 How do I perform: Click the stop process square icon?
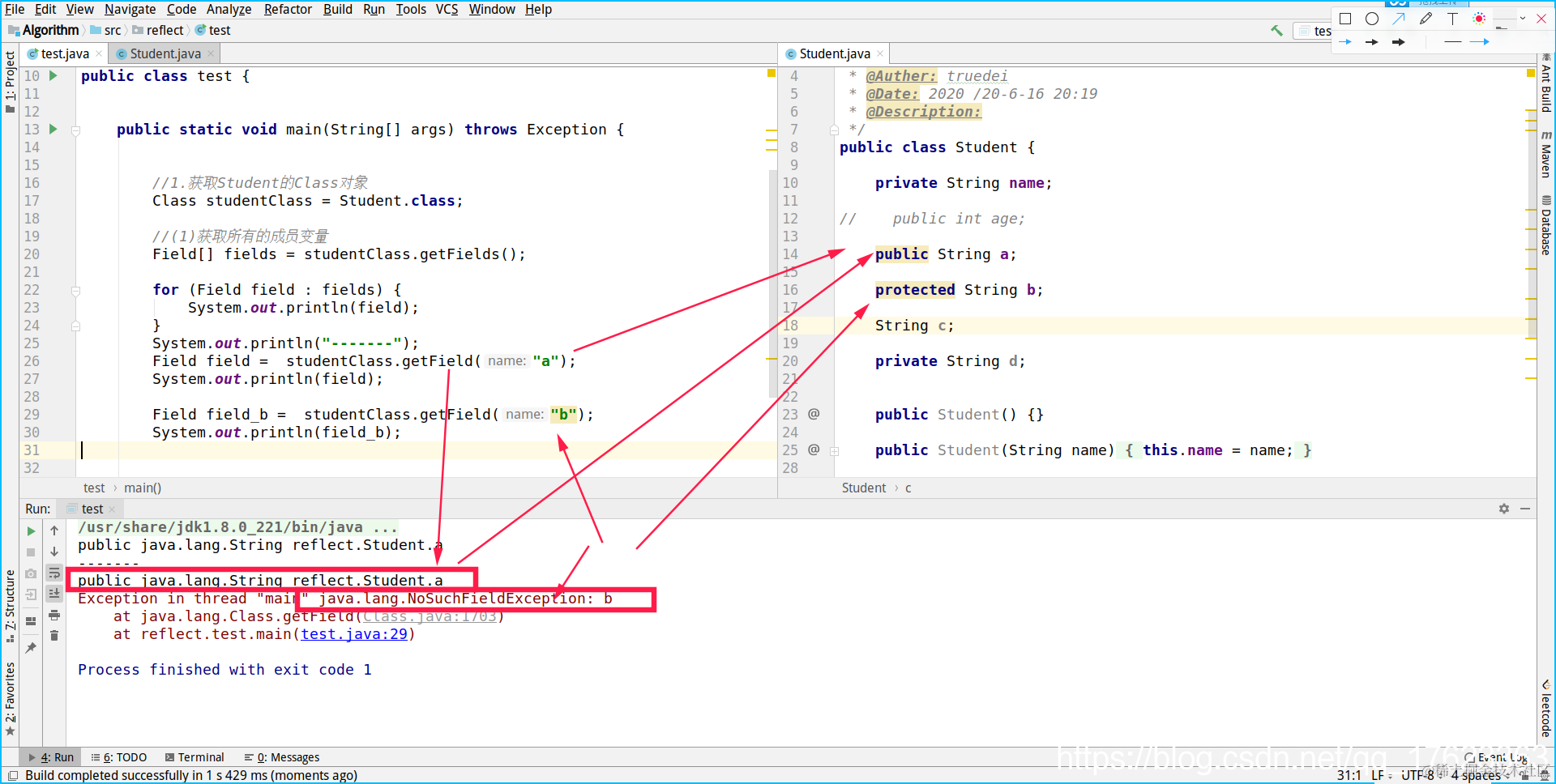[31, 552]
